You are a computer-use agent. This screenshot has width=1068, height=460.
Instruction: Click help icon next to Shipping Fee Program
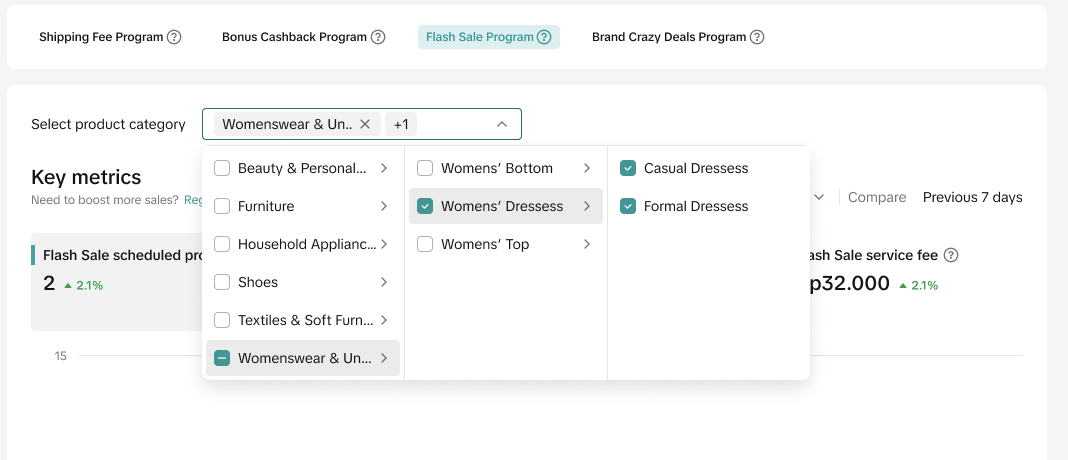click(x=174, y=37)
